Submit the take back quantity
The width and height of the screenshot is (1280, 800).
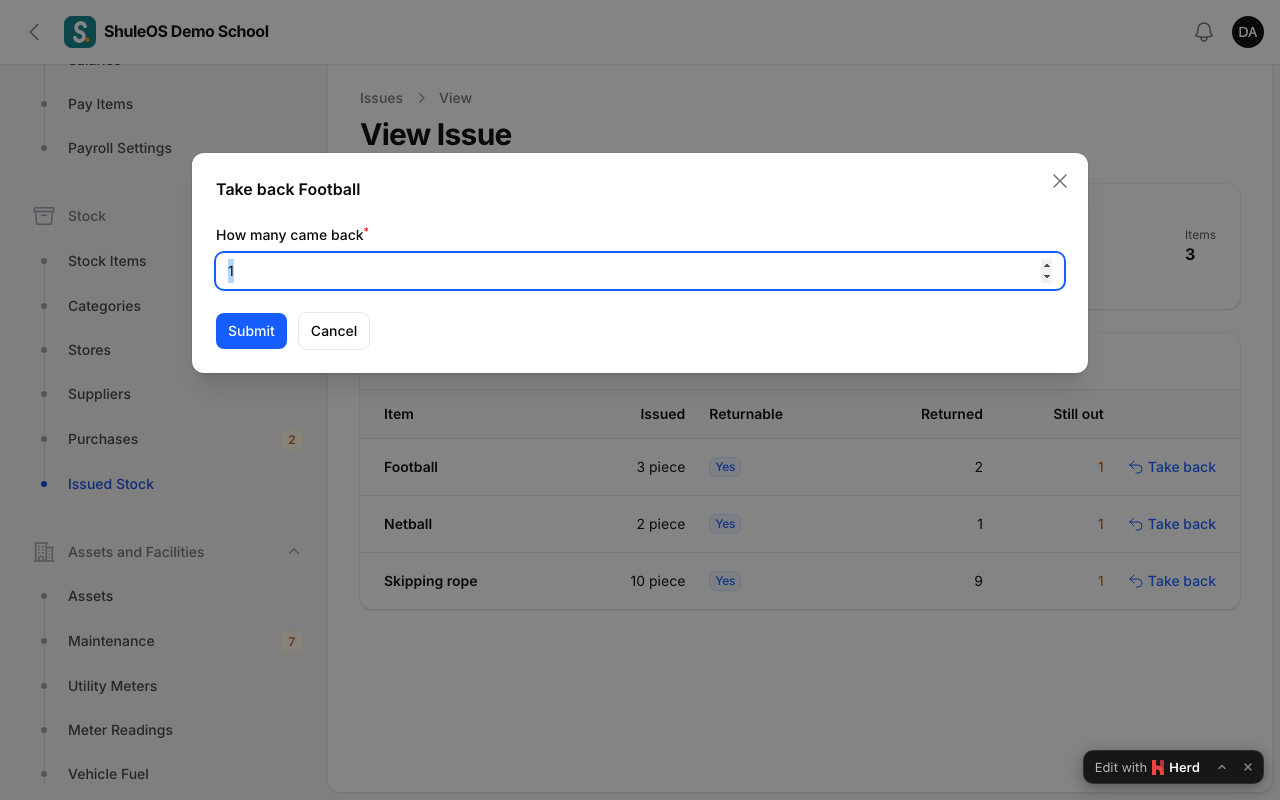[x=251, y=331]
